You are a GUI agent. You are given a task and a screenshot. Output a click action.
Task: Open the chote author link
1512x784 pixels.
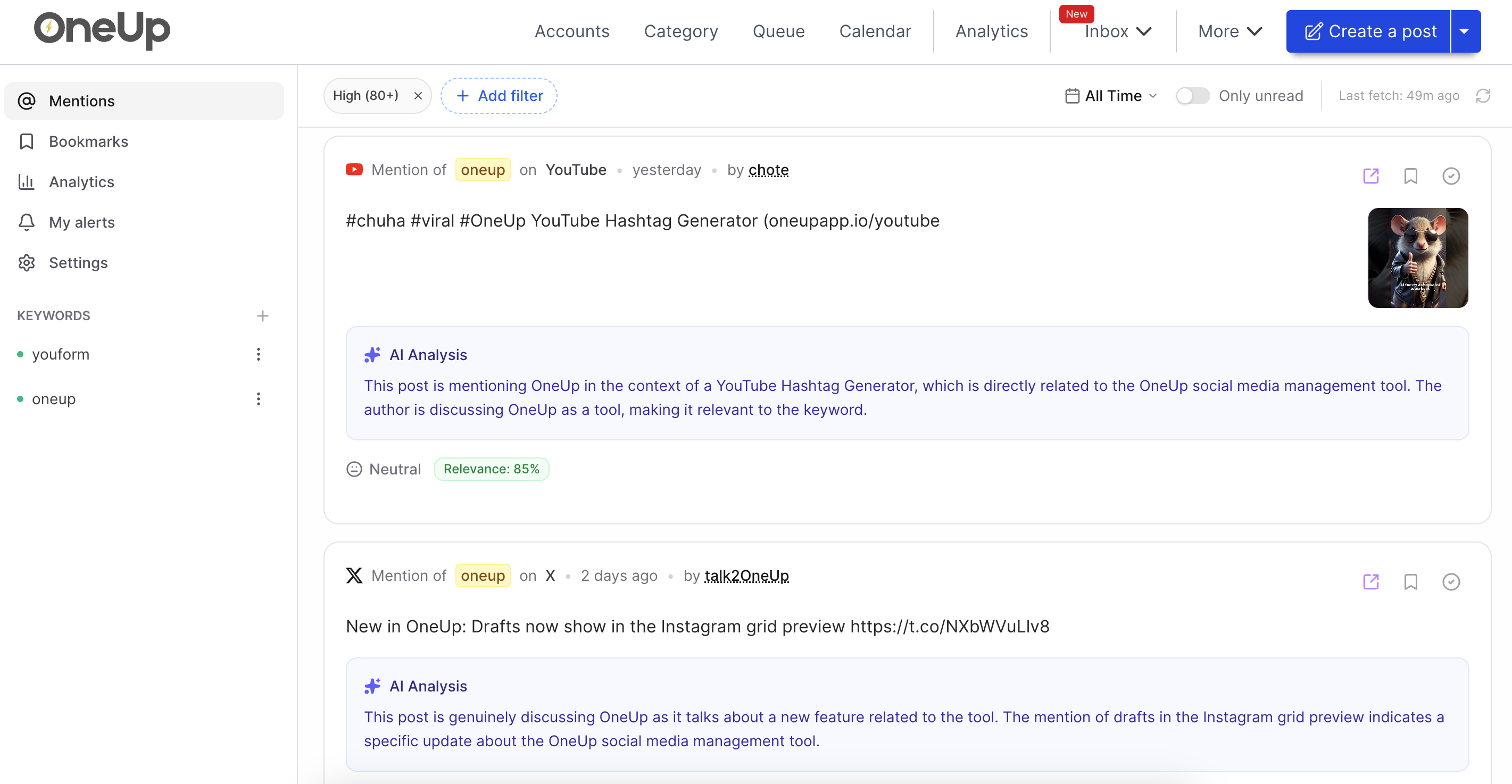coord(768,170)
